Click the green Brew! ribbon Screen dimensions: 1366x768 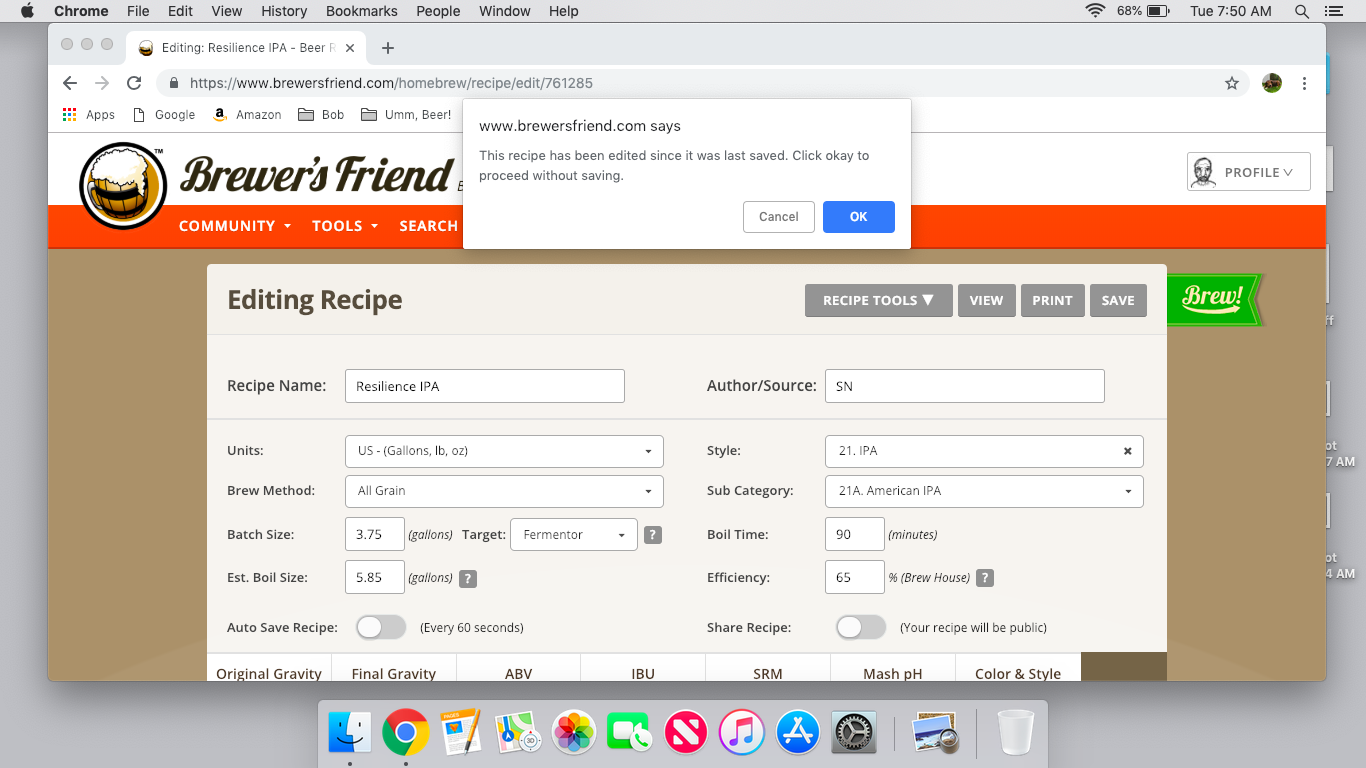pos(1213,298)
